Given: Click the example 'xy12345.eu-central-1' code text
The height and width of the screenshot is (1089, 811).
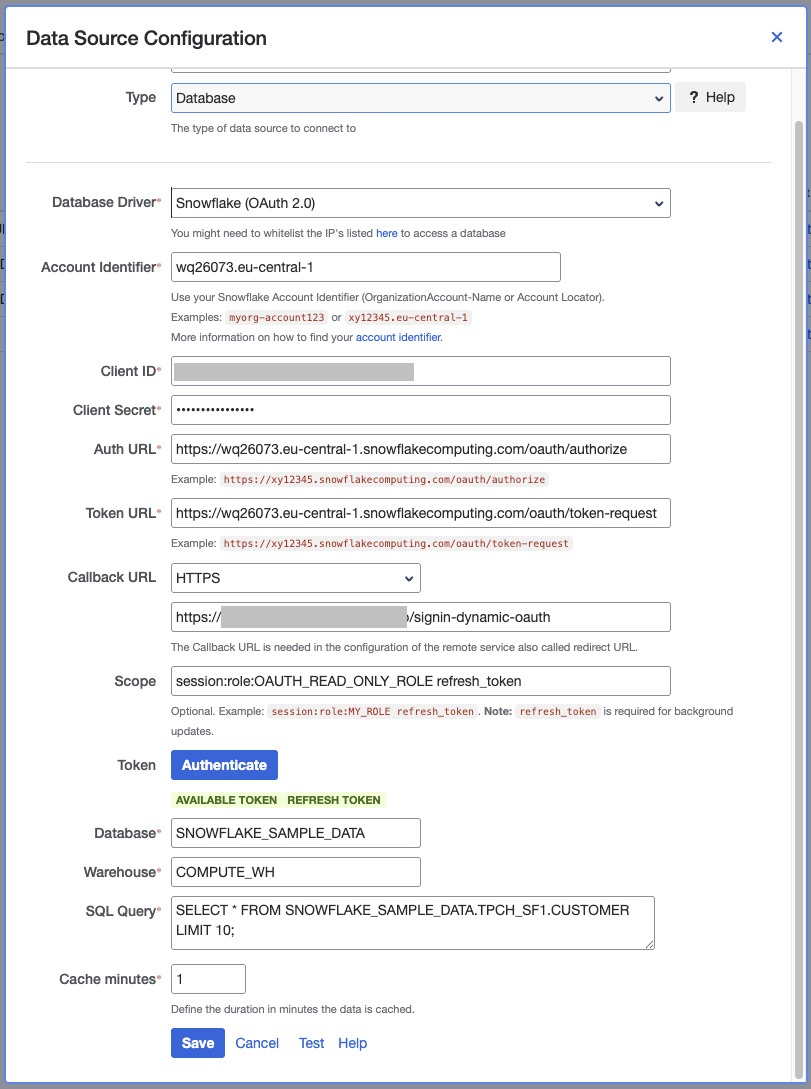Looking at the screenshot, I should coord(408,317).
